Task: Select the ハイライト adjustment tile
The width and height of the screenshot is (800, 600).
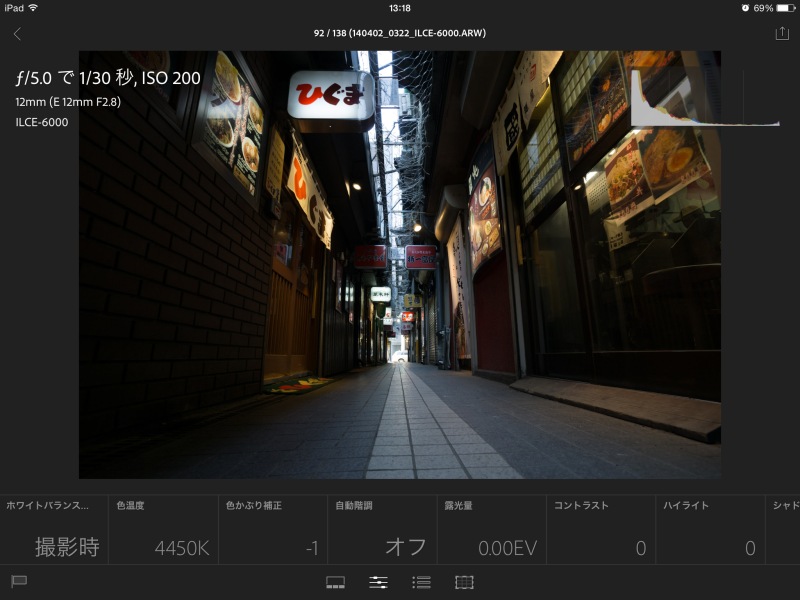Action: point(710,530)
